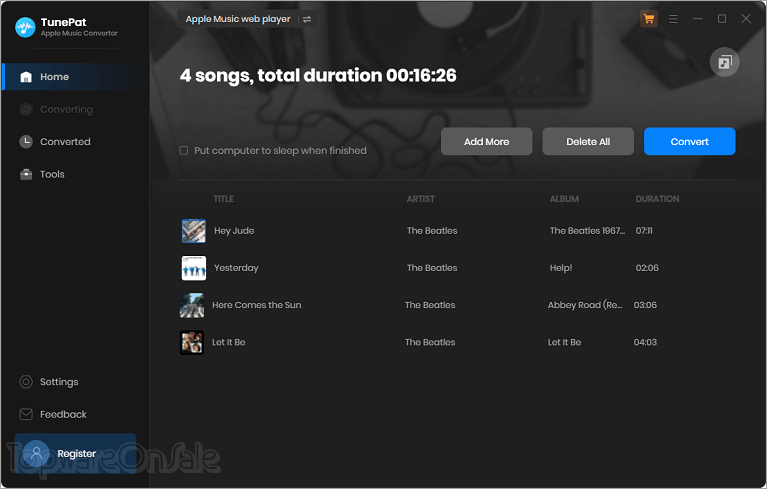Click the Settings gear icon

click(26, 382)
